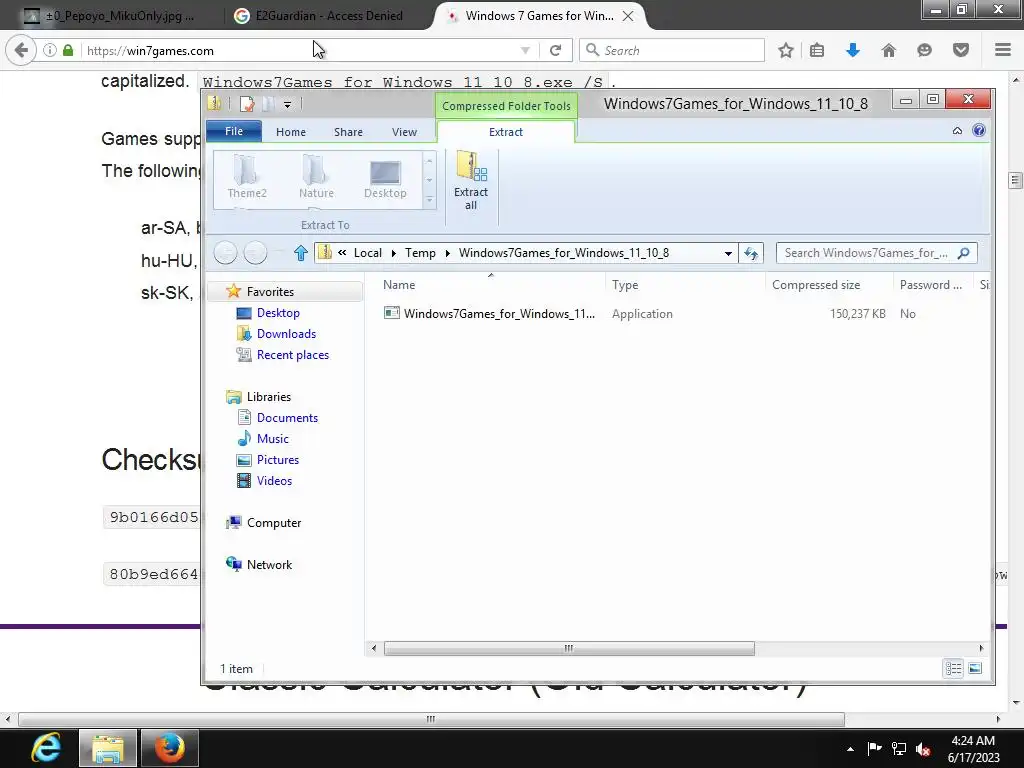
Task: Select Network in the navigation pane
Action: click(269, 565)
